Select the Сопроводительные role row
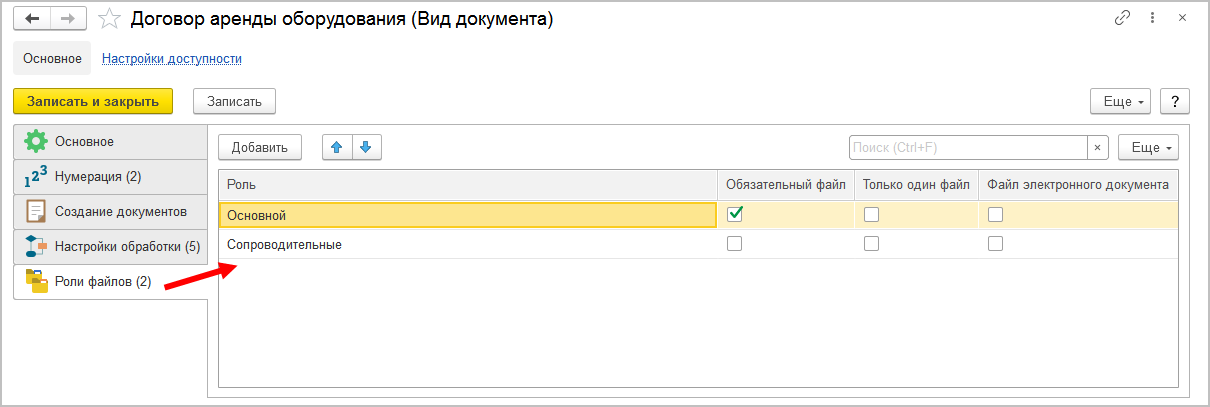 [x=468, y=244]
